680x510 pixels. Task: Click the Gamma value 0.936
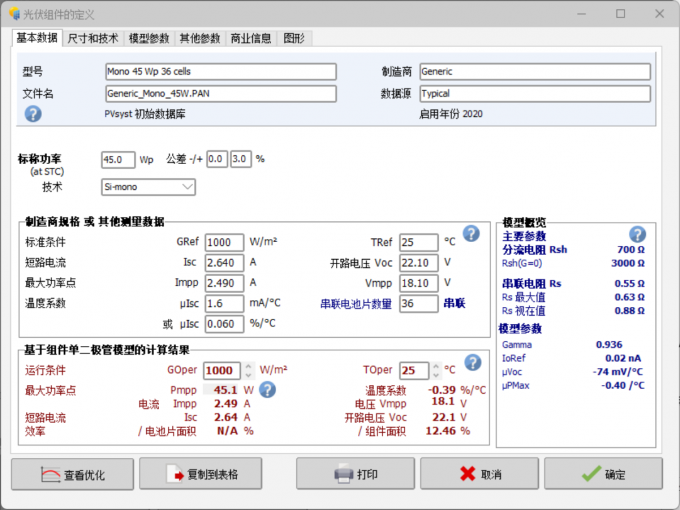pyautogui.click(x=609, y=344)
